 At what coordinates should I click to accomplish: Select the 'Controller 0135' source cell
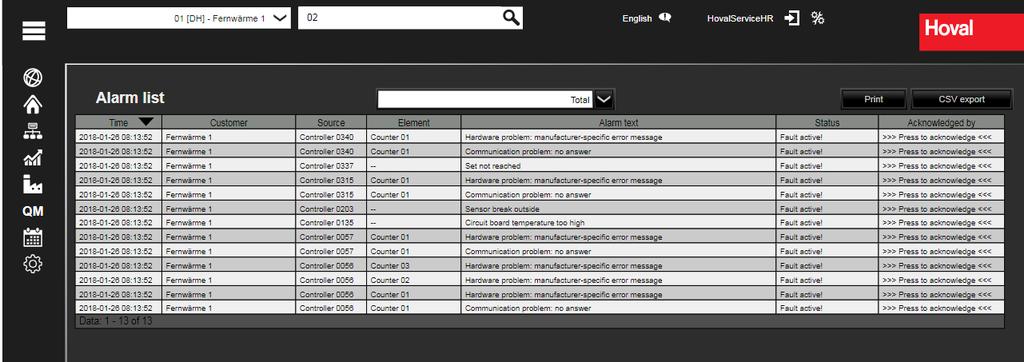click(331, 223)
